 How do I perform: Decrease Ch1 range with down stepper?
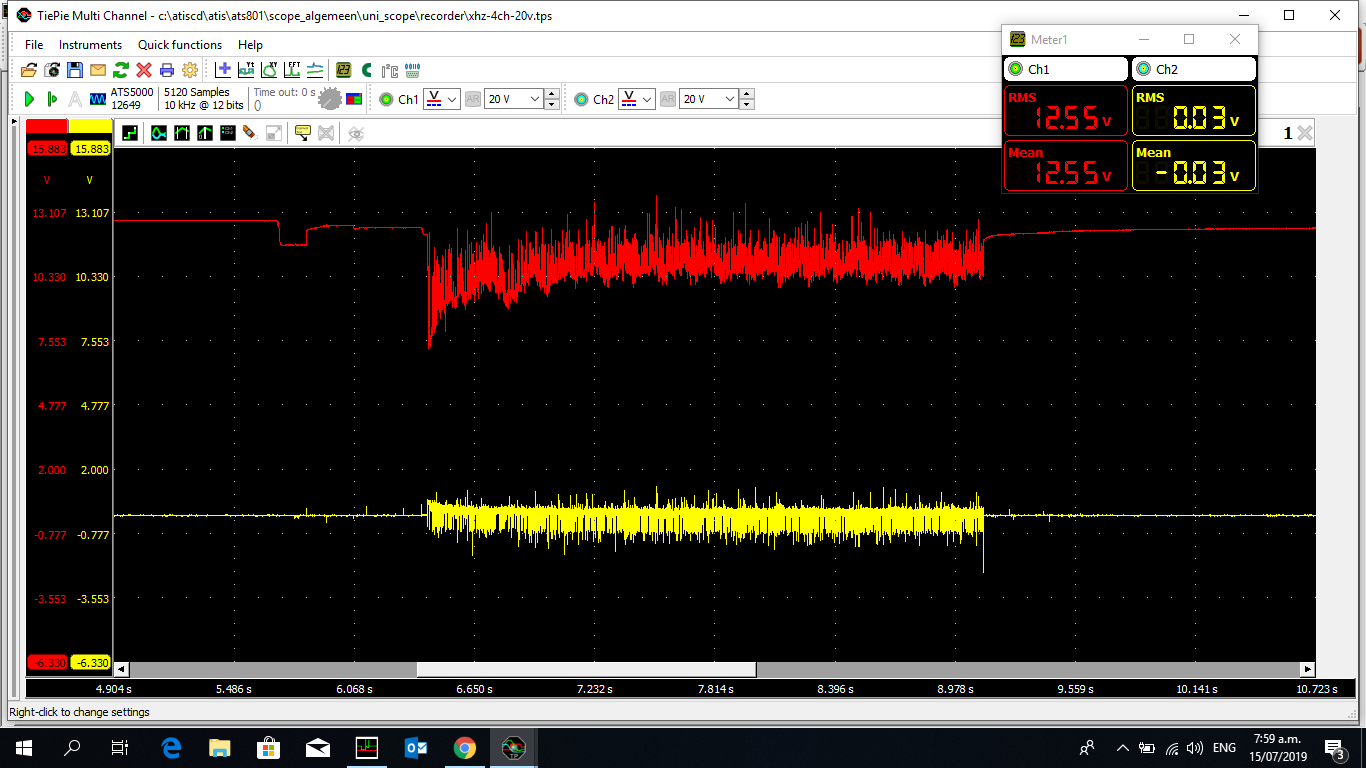(551, 104)
